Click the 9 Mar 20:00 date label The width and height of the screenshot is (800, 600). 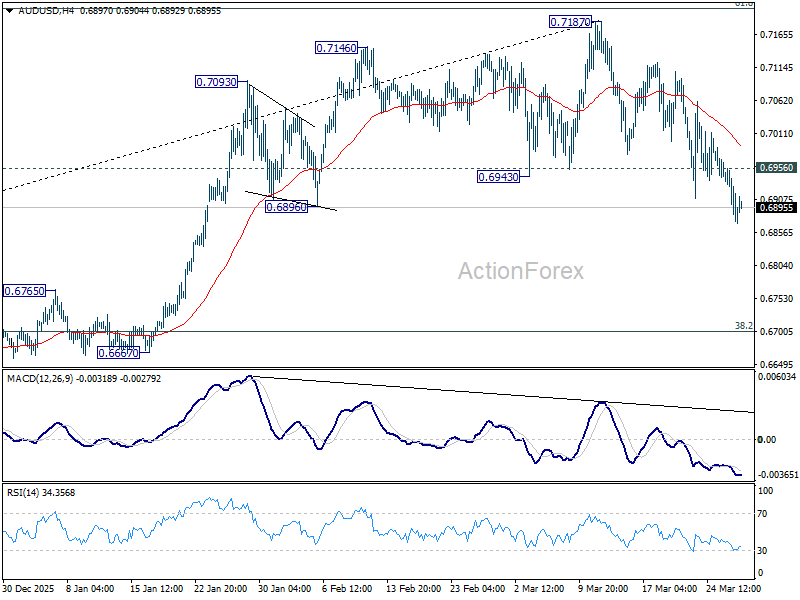click(603, 588)
